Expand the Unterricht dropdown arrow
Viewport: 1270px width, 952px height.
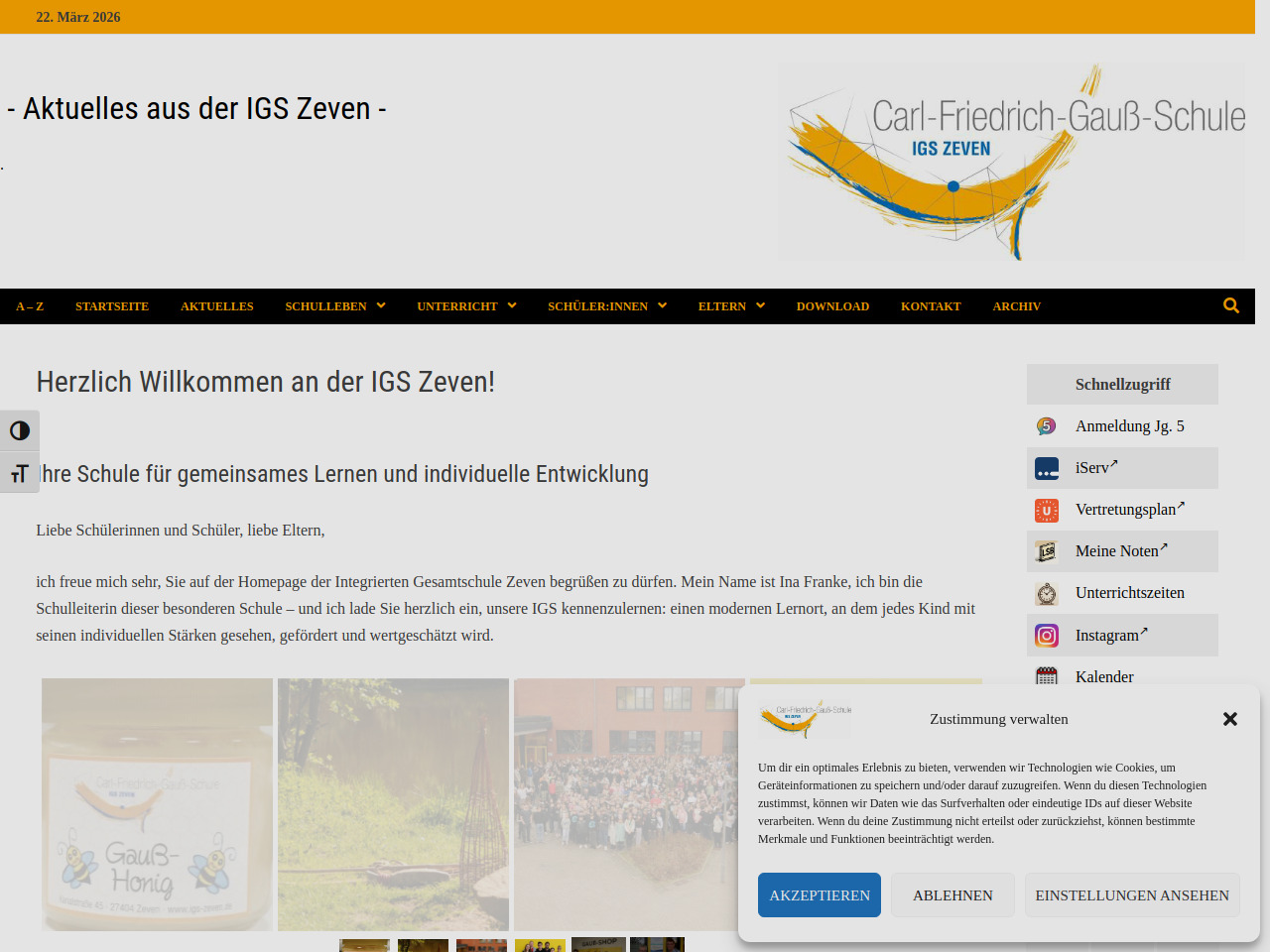coord(512,305)
